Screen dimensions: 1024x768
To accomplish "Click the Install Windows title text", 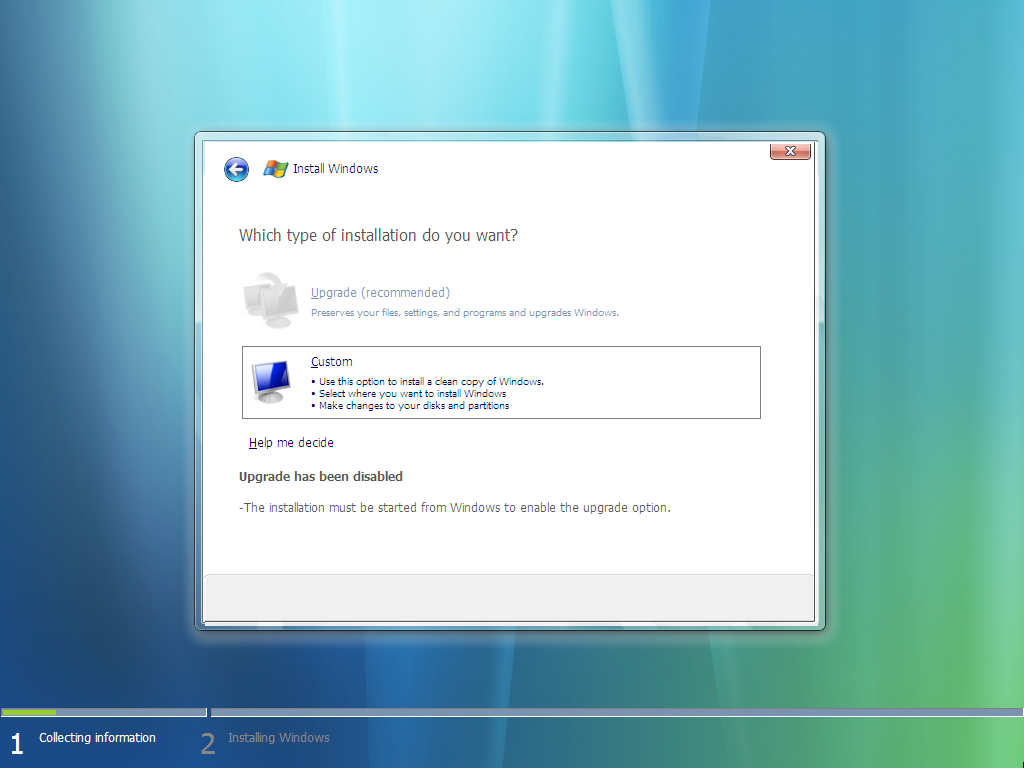I will (336, 168).
